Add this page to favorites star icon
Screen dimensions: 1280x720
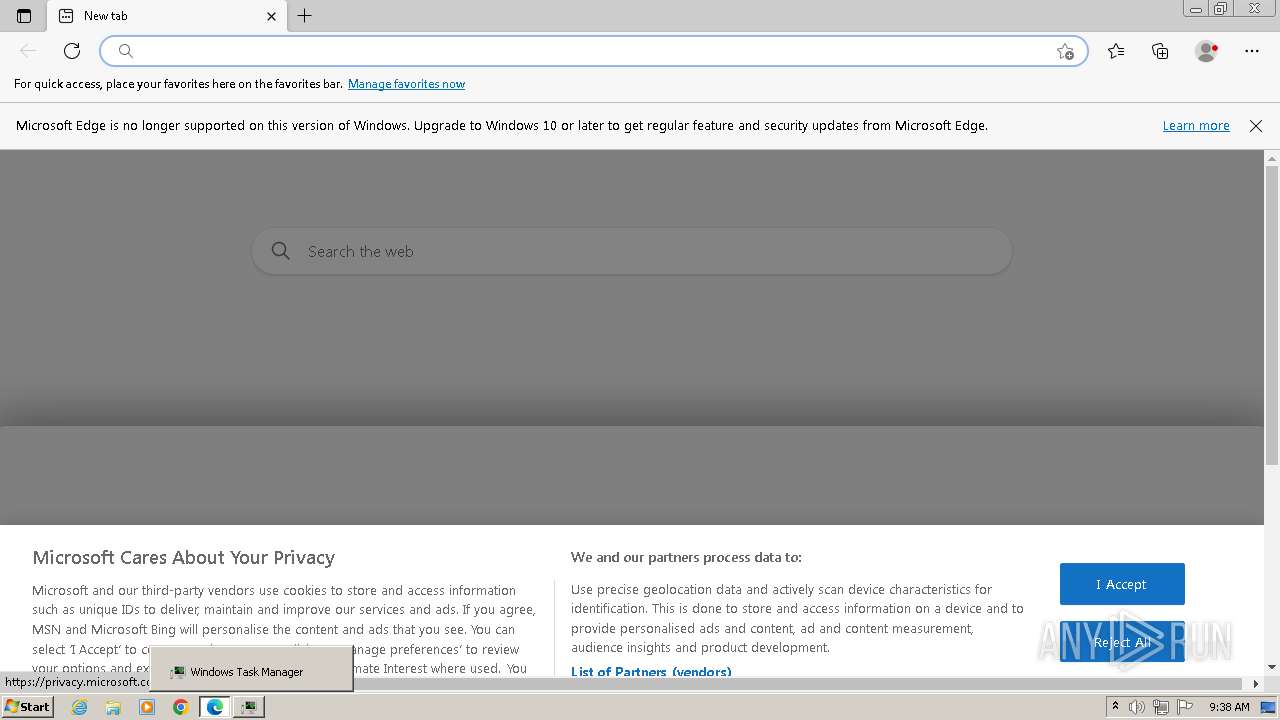point(1065,51)
